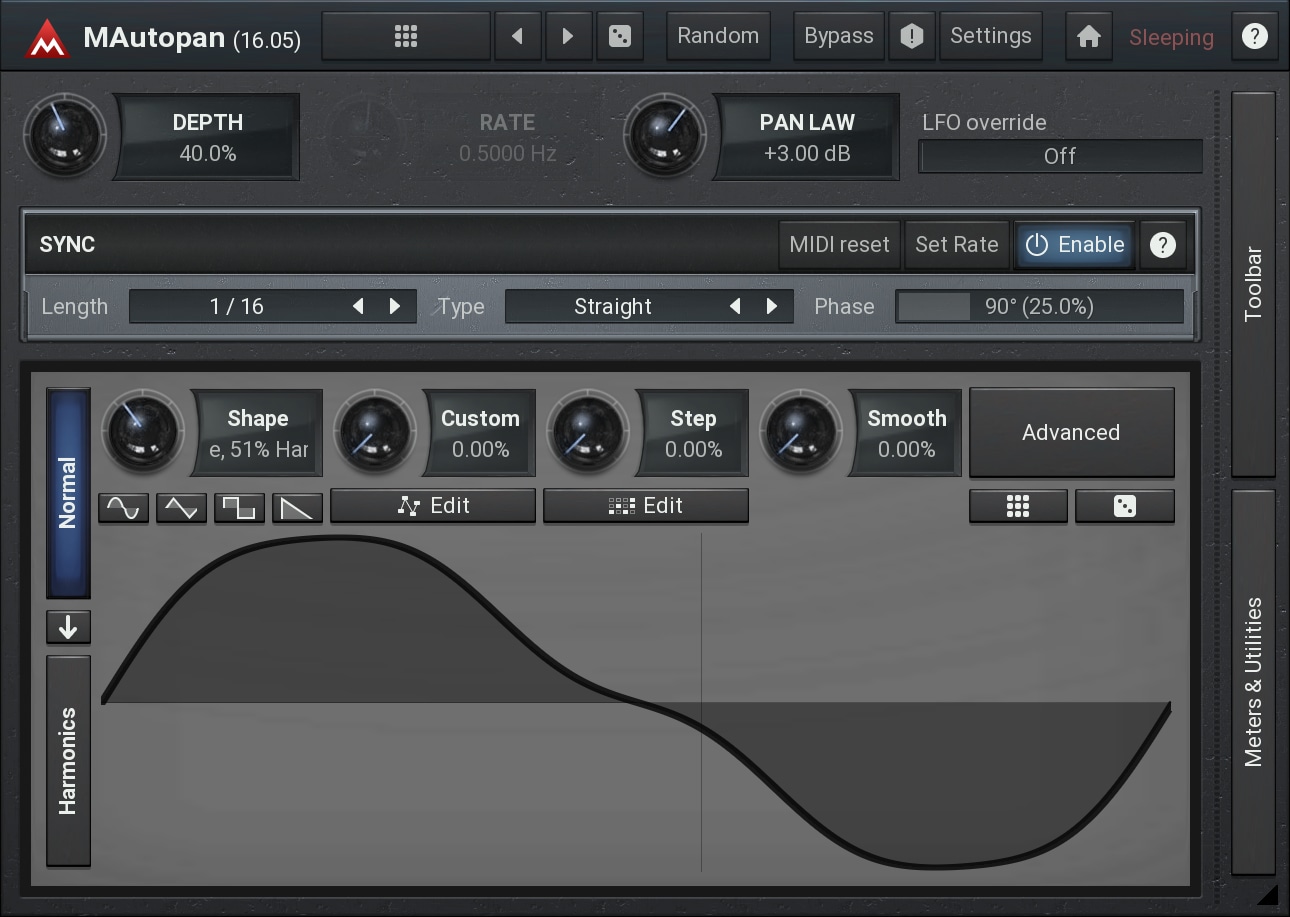The height and width of the screenshot is (917, 1290).
Task: Switch to the Harmonics tab
Action: tap(68, 761)
